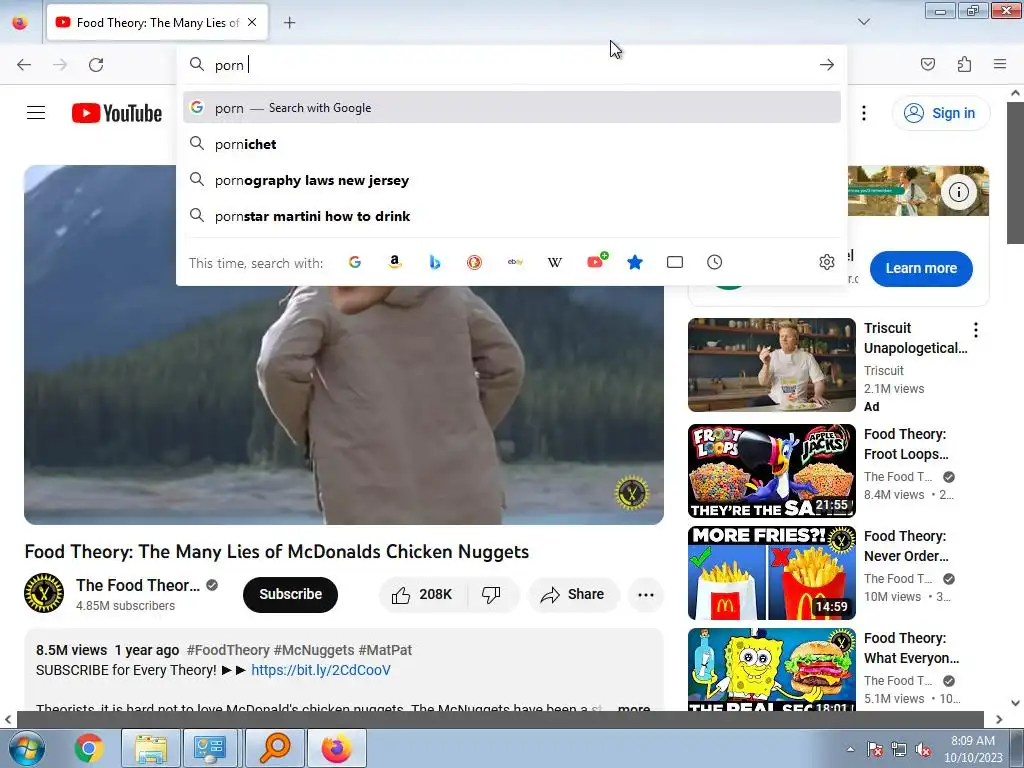Save page to Pocket icon

coord(928,64)
